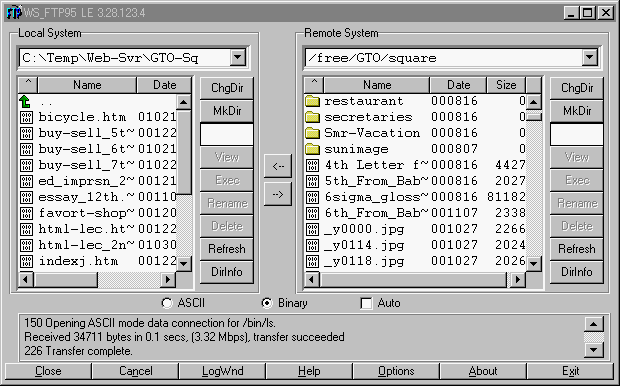Click the local MkDir button

point(227,111)
